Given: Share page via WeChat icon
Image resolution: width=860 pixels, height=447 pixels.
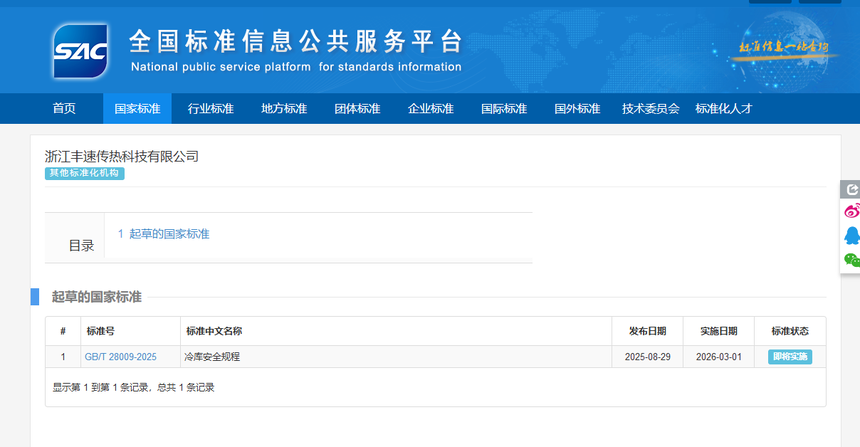Looking at the screenshot, I should pyautogui.click(x=851, y=259).
